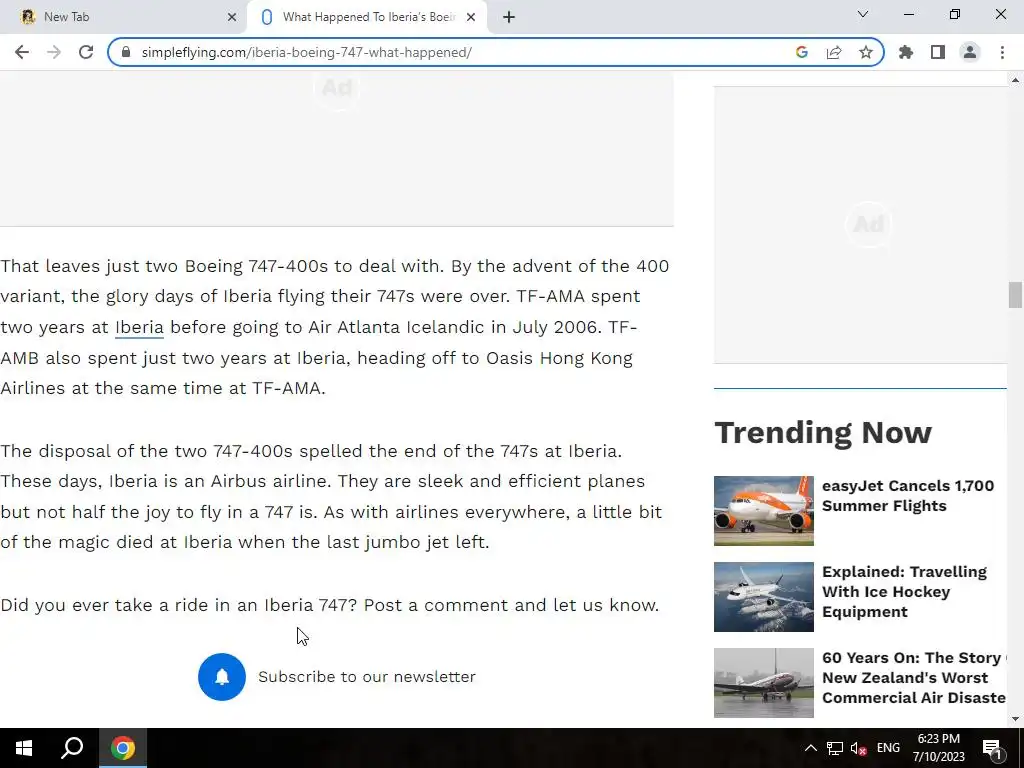This screenshot has height=768, width=1024.
Task: Select the What Happened To Iberia's Boeing tab
Action: [x=368, y=17]
